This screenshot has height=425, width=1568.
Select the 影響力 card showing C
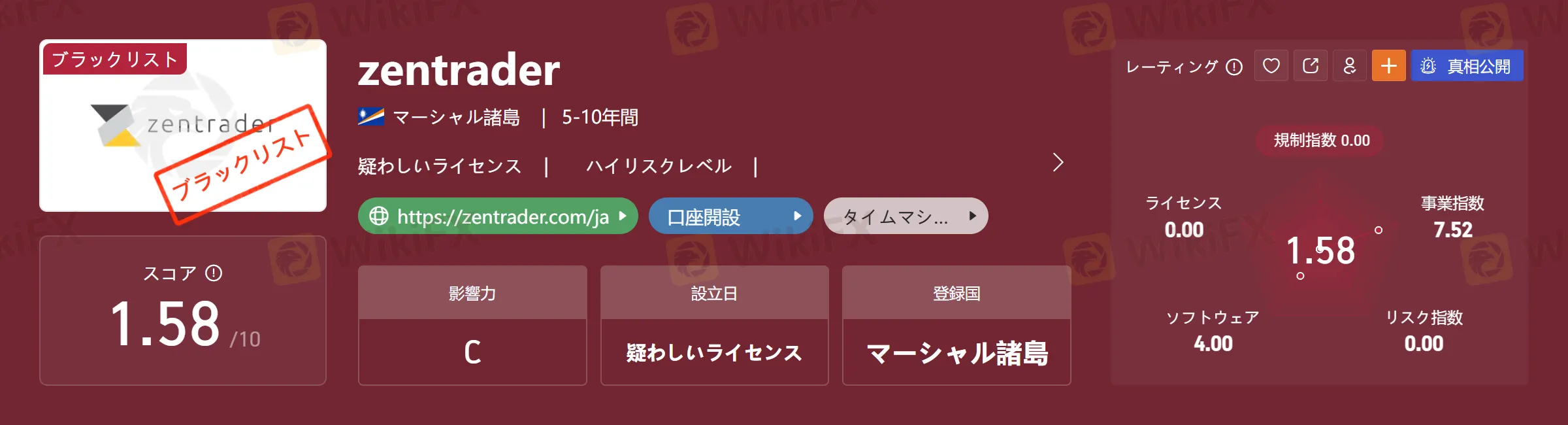pyautogui.click(x=472, y=325)
